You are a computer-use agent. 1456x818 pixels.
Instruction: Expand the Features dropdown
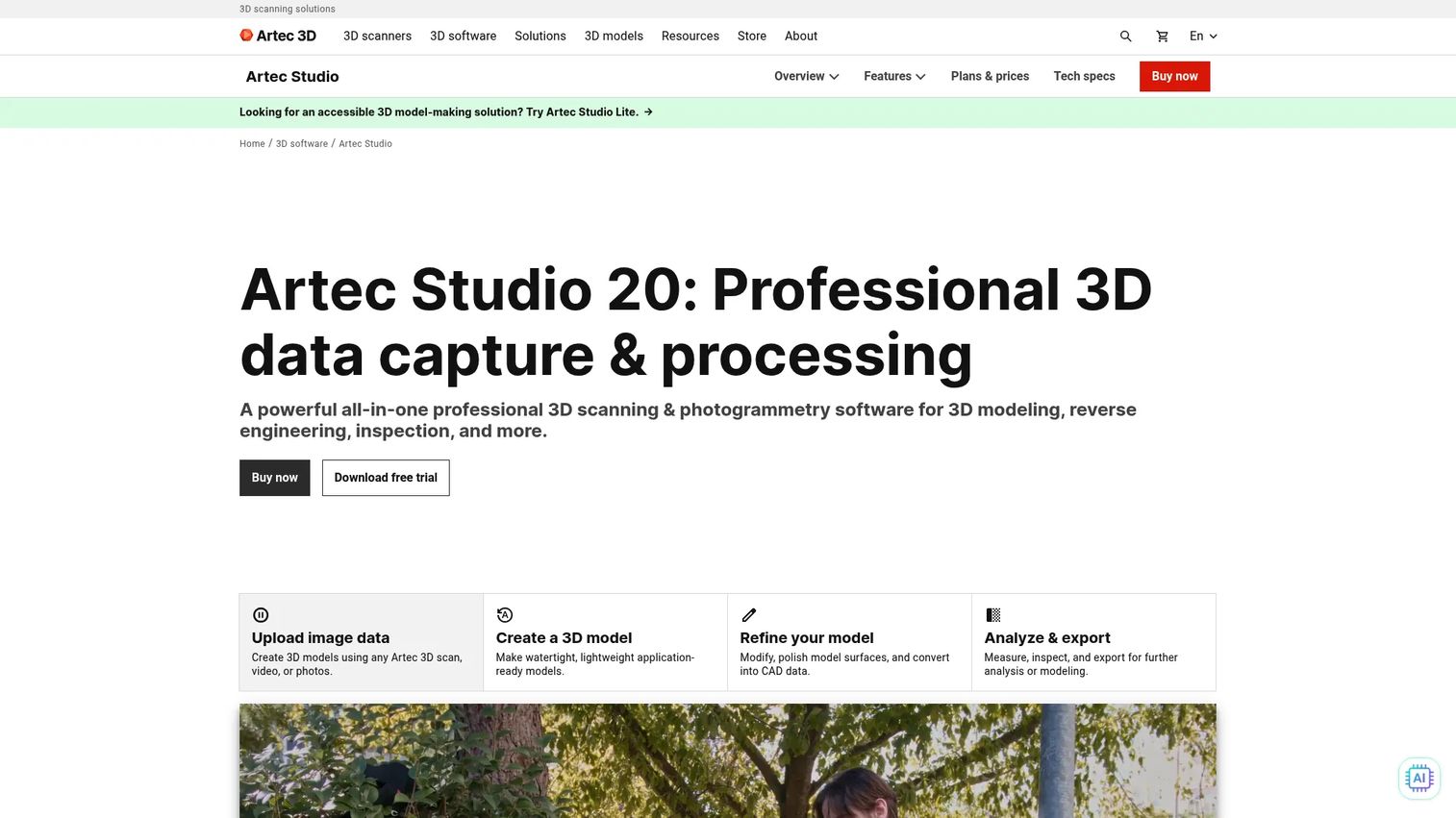(x=894, y=76)
